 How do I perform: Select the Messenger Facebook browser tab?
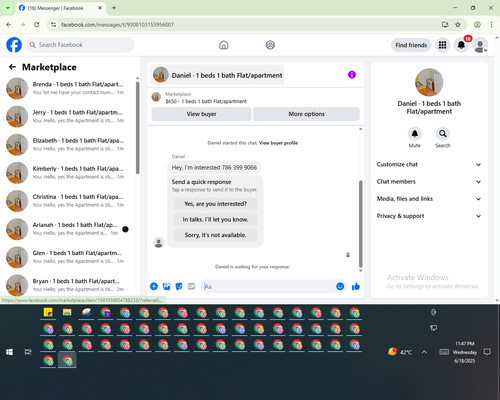tap(61, 8)
